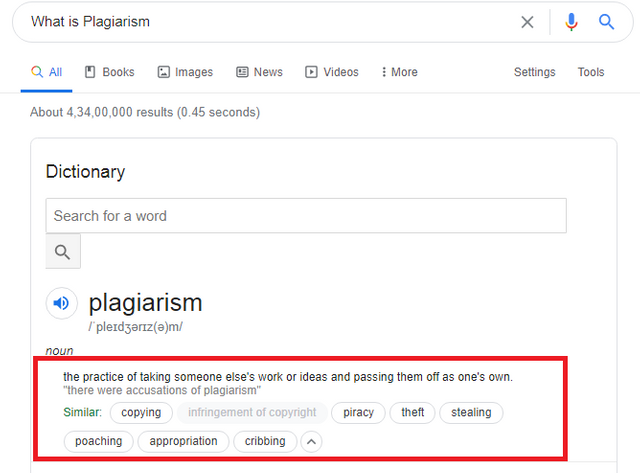
Task: Select the synonym chip infringement of copyright
Action: 252,413
